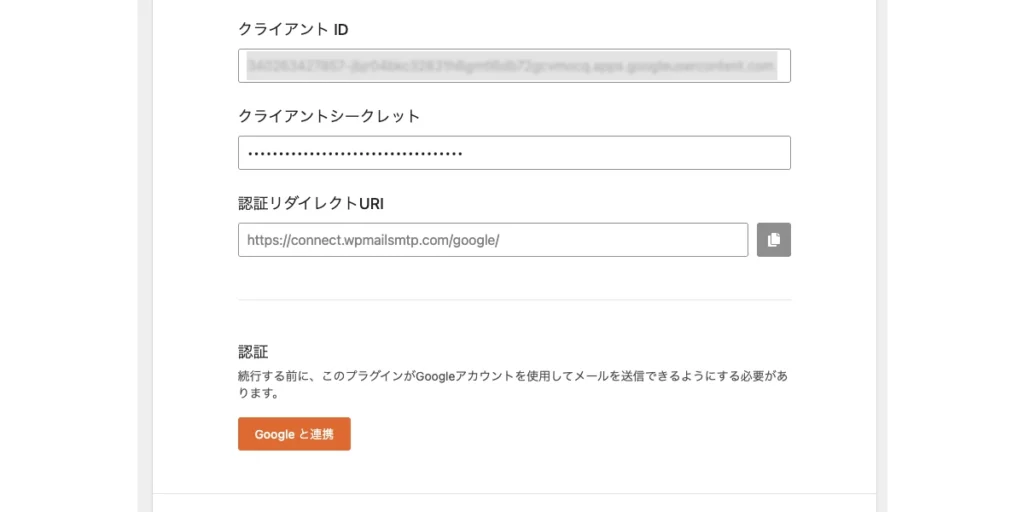
Task: Click the https://connect.wpmailsmtp.com/google/ URL text
Action: [372, 240]
